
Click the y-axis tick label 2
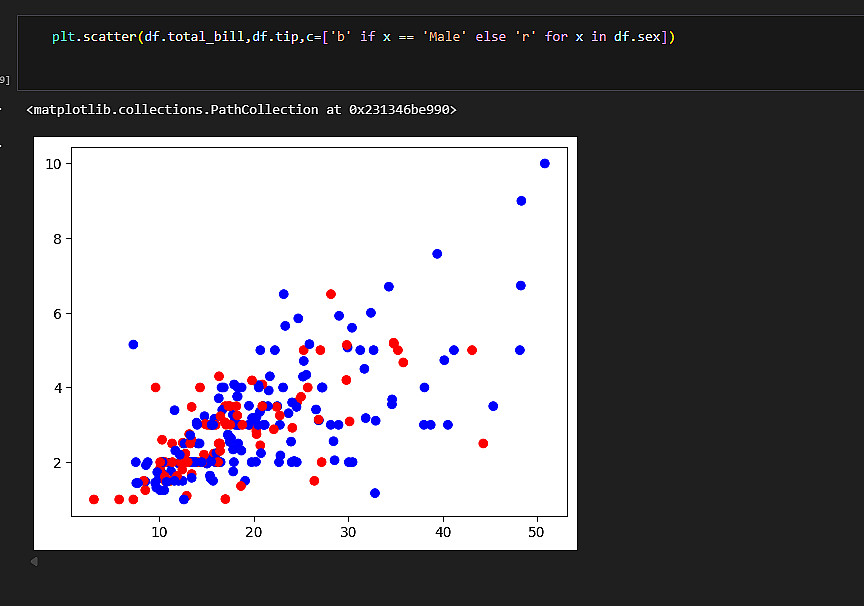(x=57, y=463)
